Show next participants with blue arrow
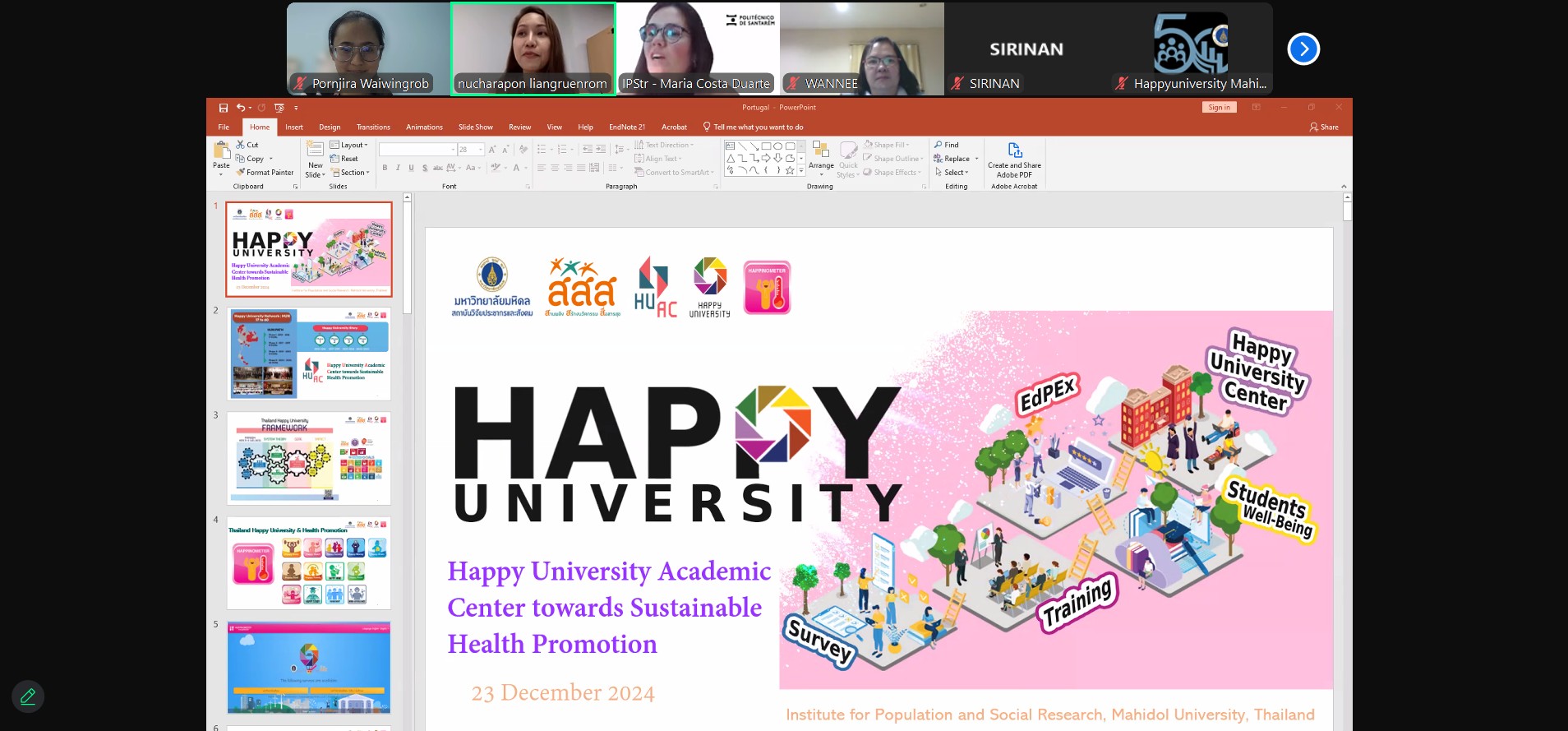1568x731 pixels. (x=1303, y=49)
